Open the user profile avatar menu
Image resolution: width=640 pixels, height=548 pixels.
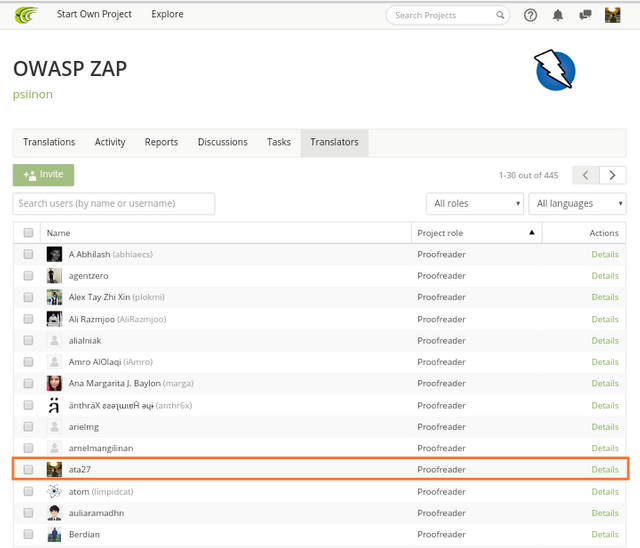click(x=612, y=15)
